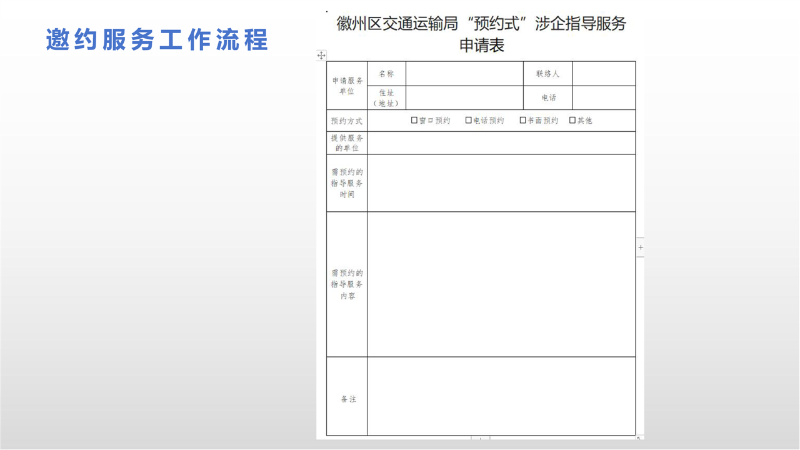Click the 需预约的指导服务内容 input area
The width and height of the screenshot is (800, 450).
(500, 284)
